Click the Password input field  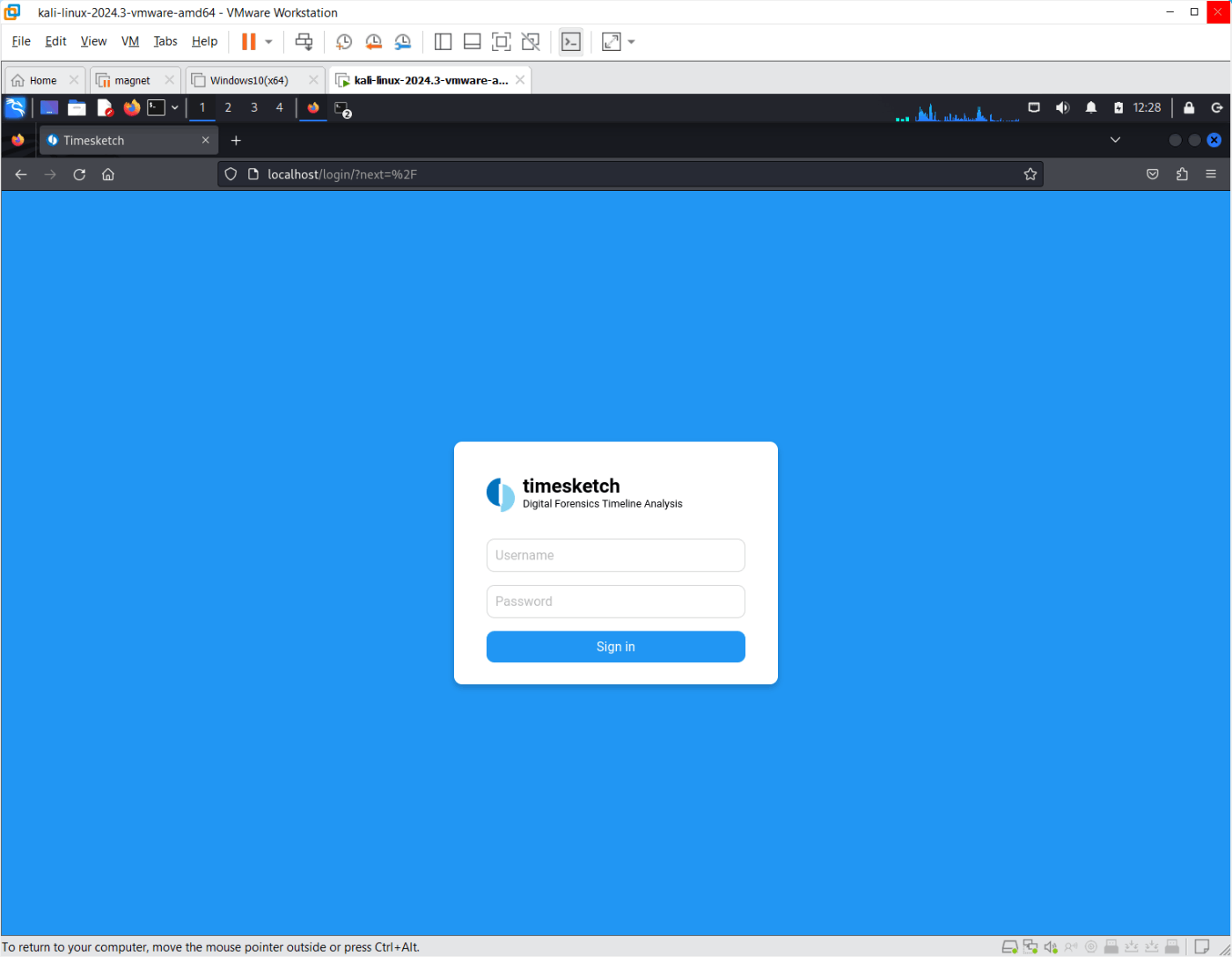pos(615,602)
